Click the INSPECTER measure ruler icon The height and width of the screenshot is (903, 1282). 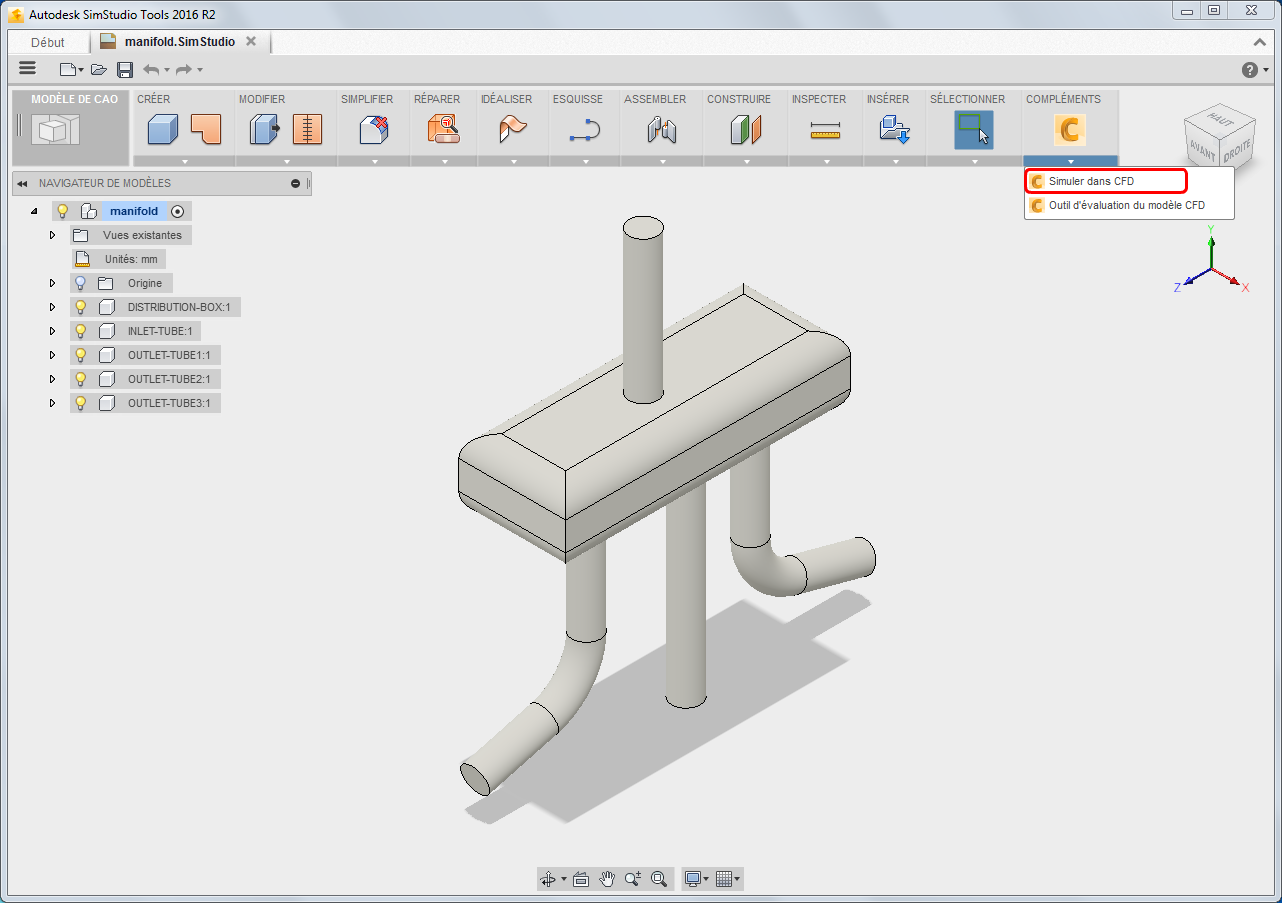pos(825,129)
